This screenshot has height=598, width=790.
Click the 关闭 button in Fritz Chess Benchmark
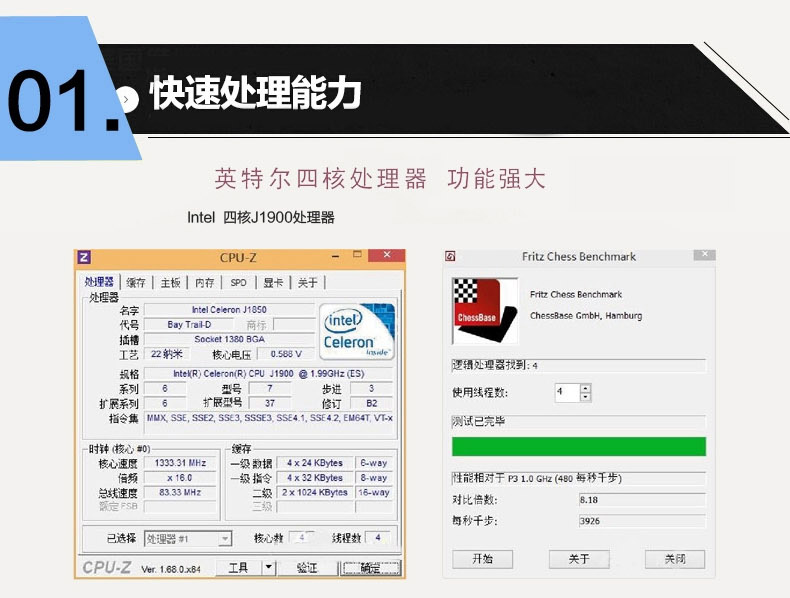pos(675,559)
